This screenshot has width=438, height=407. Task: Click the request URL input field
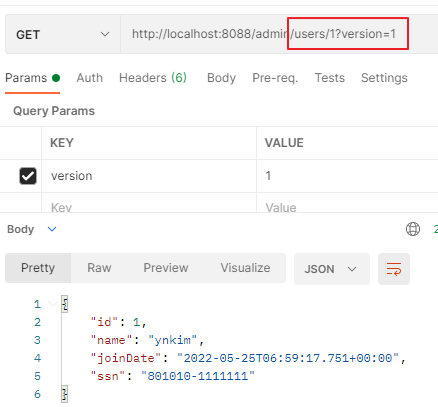pos(279,34)
